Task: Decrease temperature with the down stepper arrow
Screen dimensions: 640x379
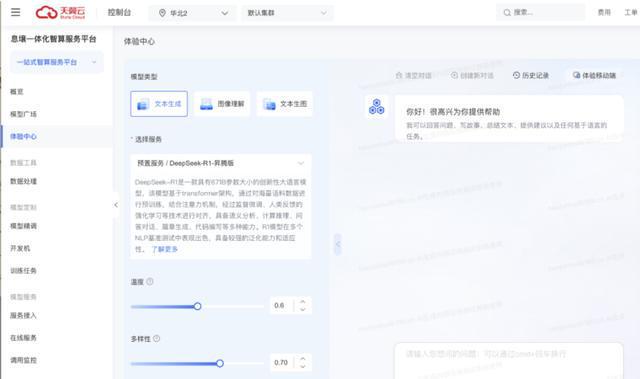Action: point(303,310)
